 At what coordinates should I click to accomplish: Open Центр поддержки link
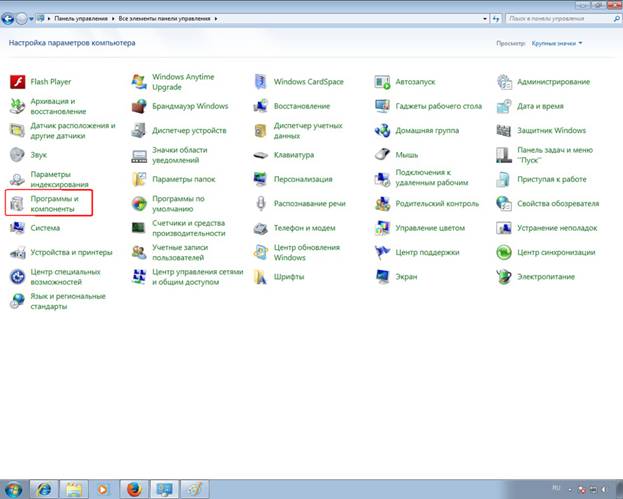pyautogui.click(x=427, y=252)
